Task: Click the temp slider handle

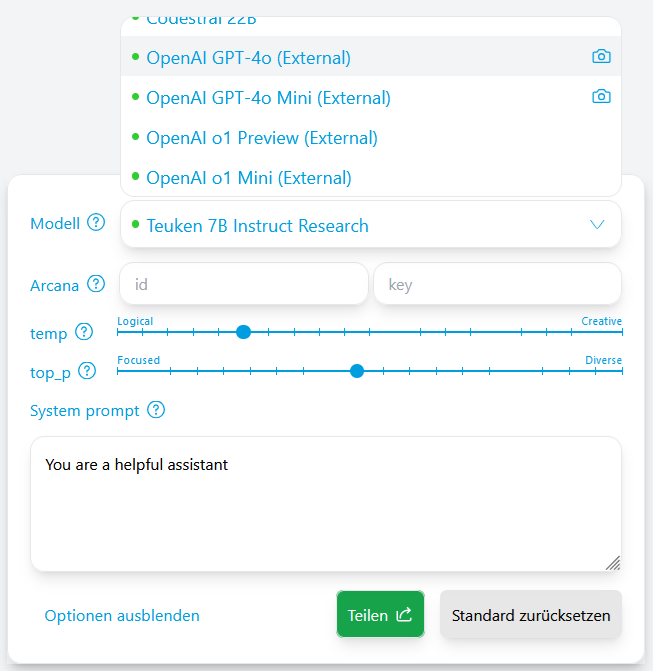Action: (x=243, y=332)
